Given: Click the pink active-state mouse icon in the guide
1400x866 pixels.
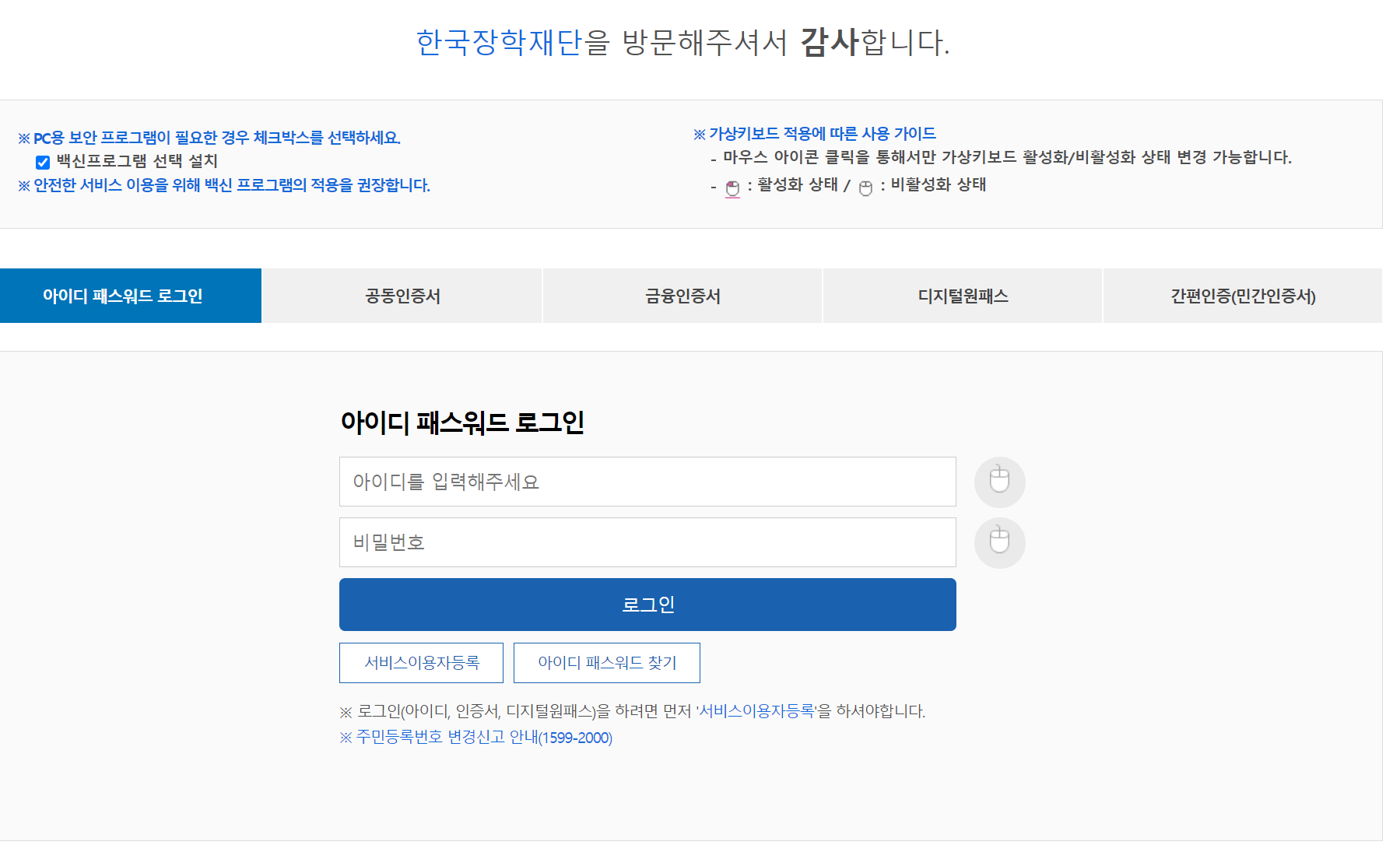Looking at the screenshot, I should [x=732, y=185].
